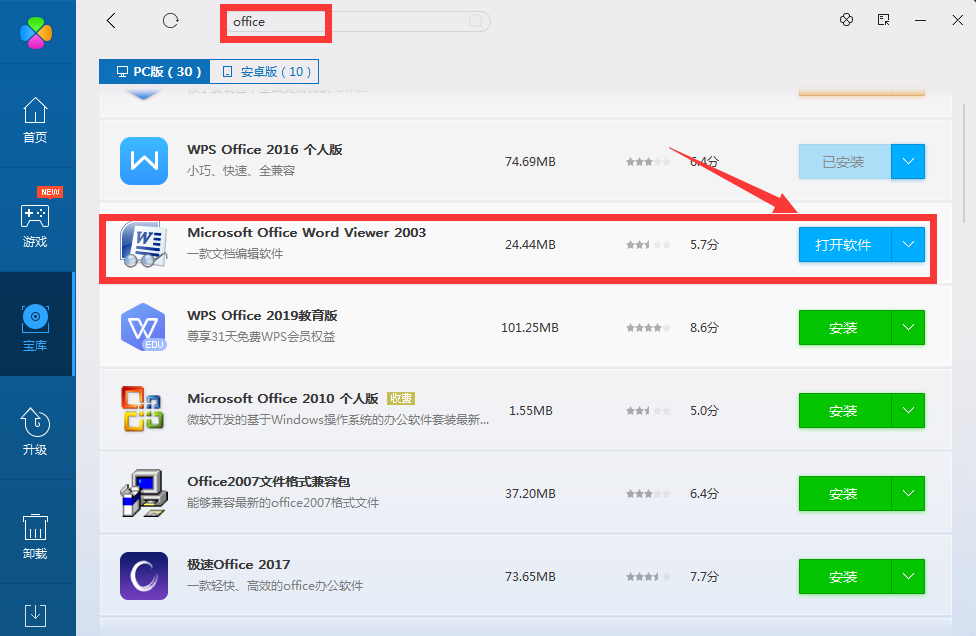Install 极速Office 2017

pos(845,577)
